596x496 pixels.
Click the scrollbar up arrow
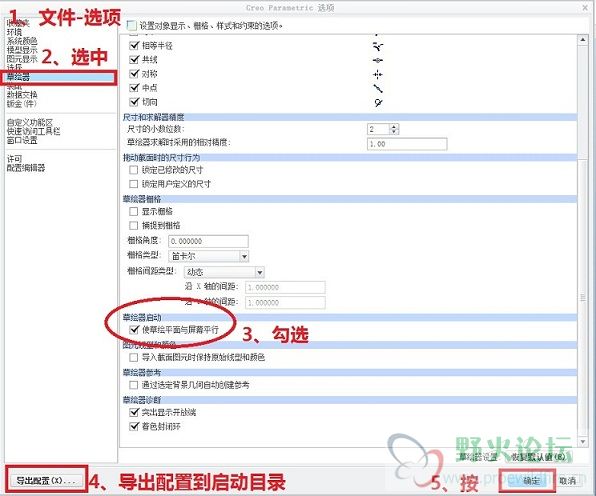click(583, 39)
